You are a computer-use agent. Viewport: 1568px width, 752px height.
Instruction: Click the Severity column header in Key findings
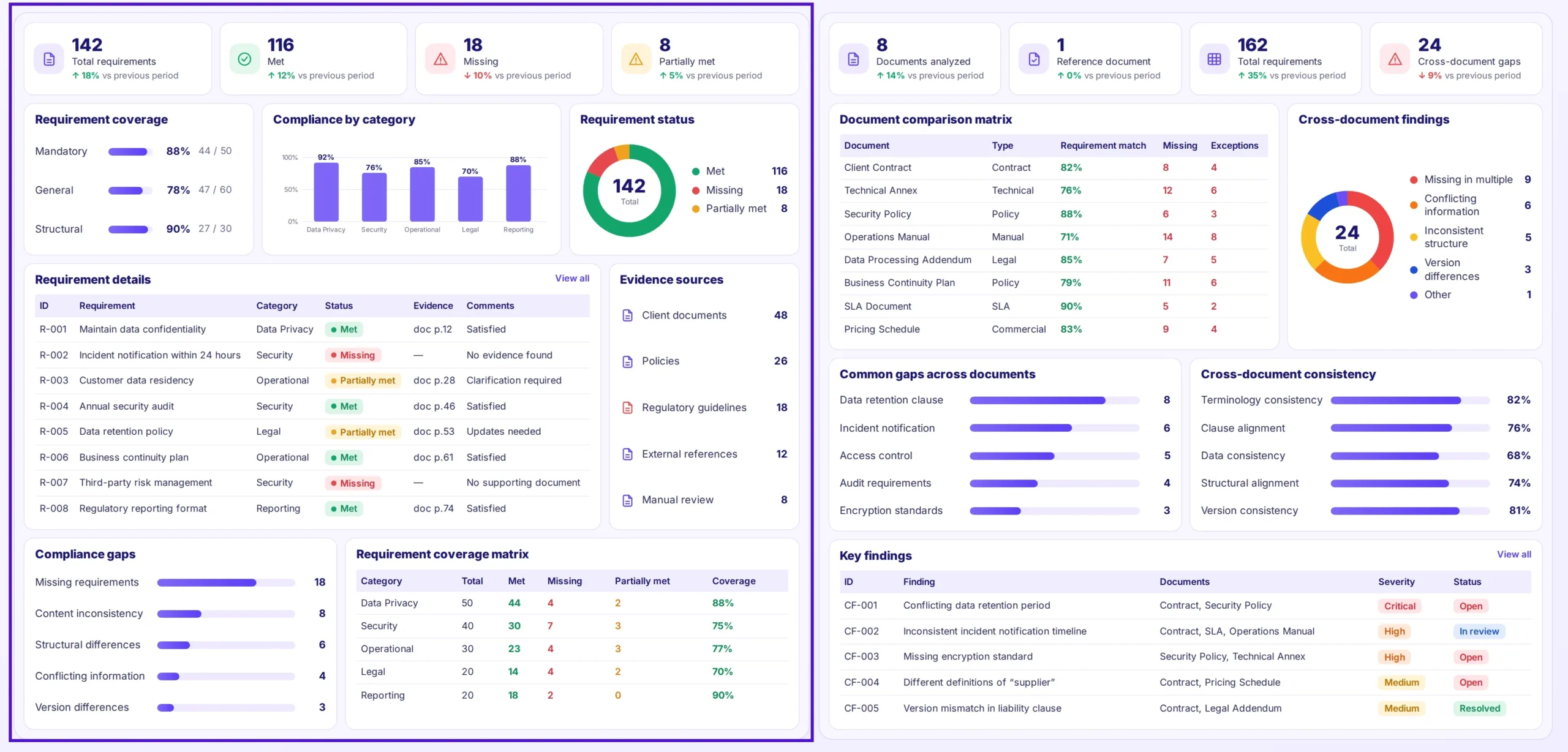pos(1396,582)
